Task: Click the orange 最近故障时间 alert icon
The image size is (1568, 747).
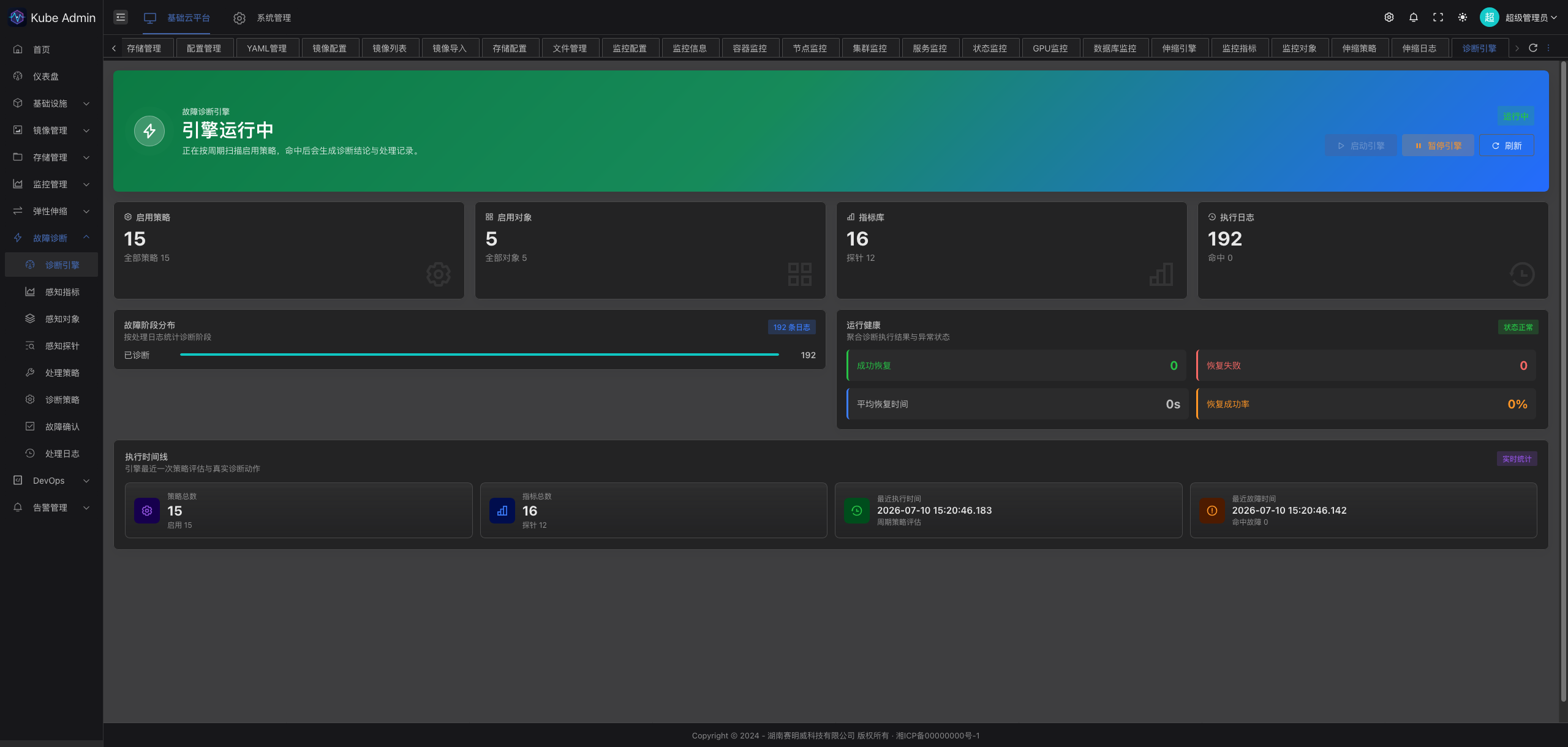Action: click(1212, 511)
